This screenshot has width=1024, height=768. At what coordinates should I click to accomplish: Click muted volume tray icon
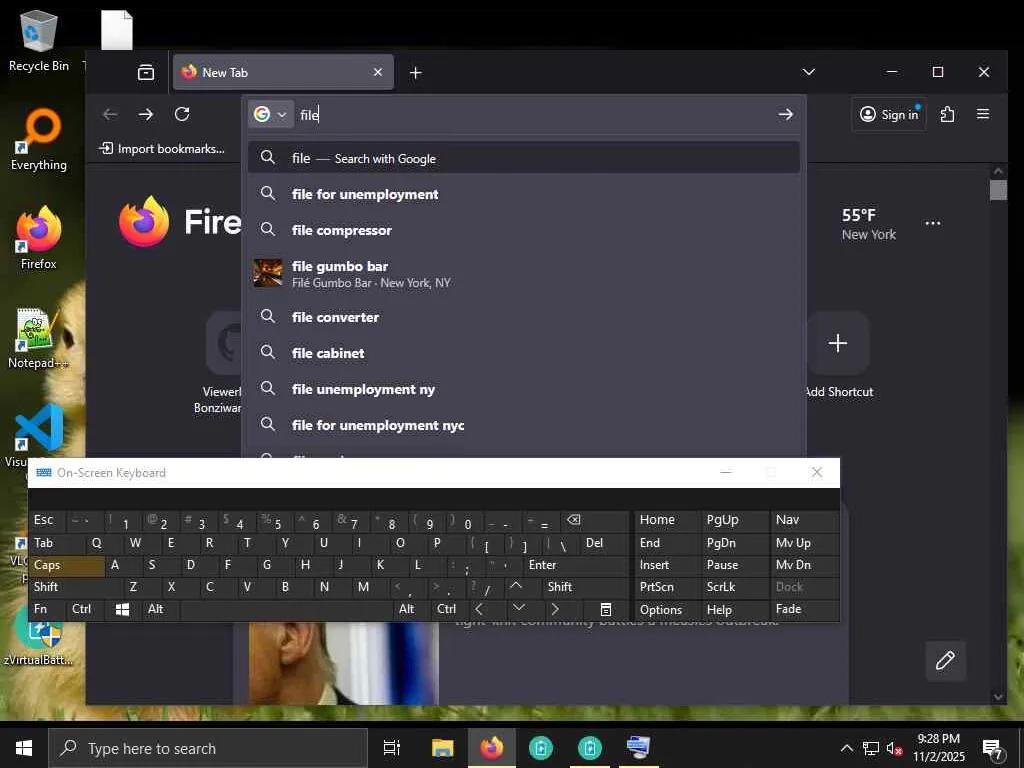894,748
